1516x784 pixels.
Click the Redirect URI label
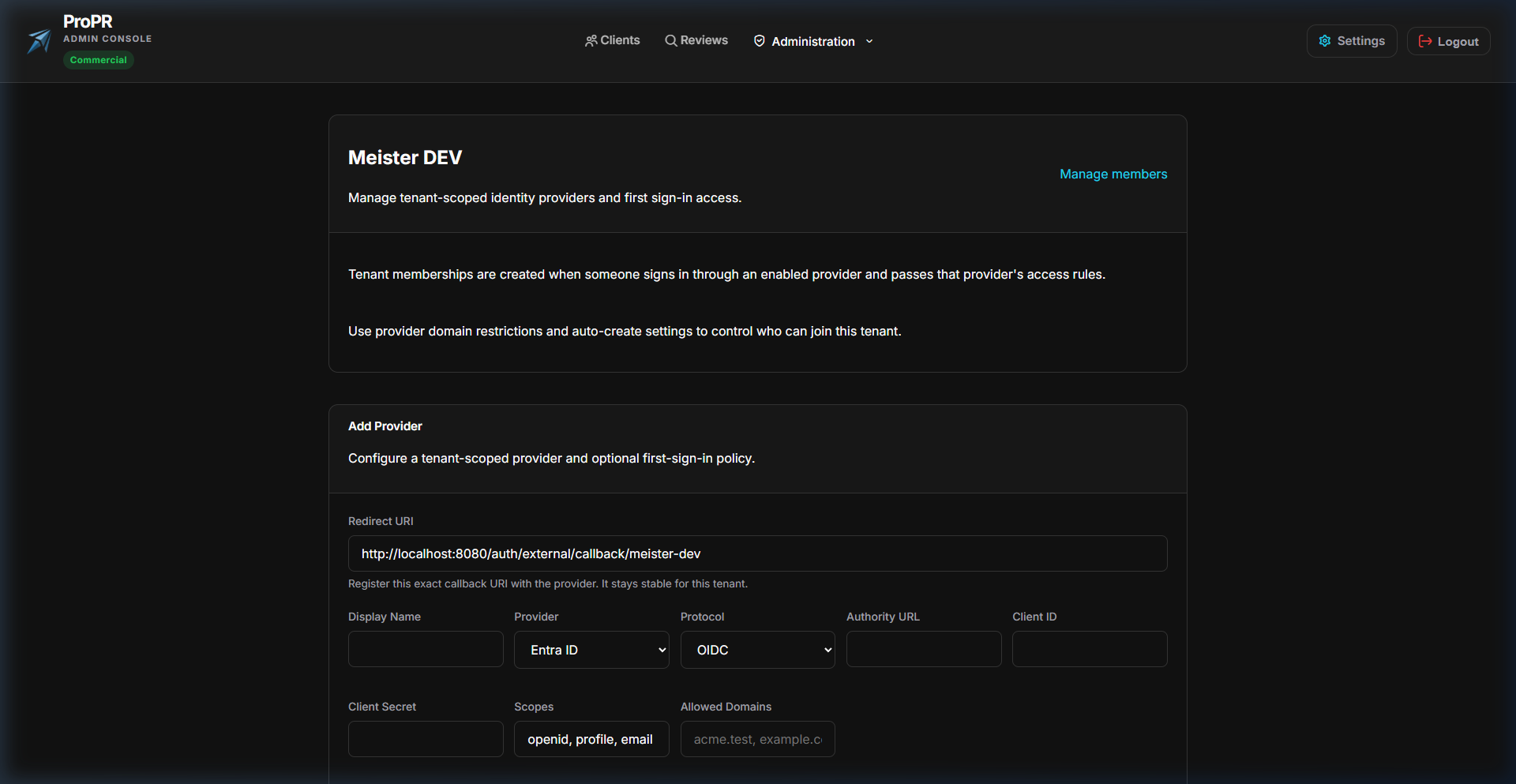tap(381, 521)
